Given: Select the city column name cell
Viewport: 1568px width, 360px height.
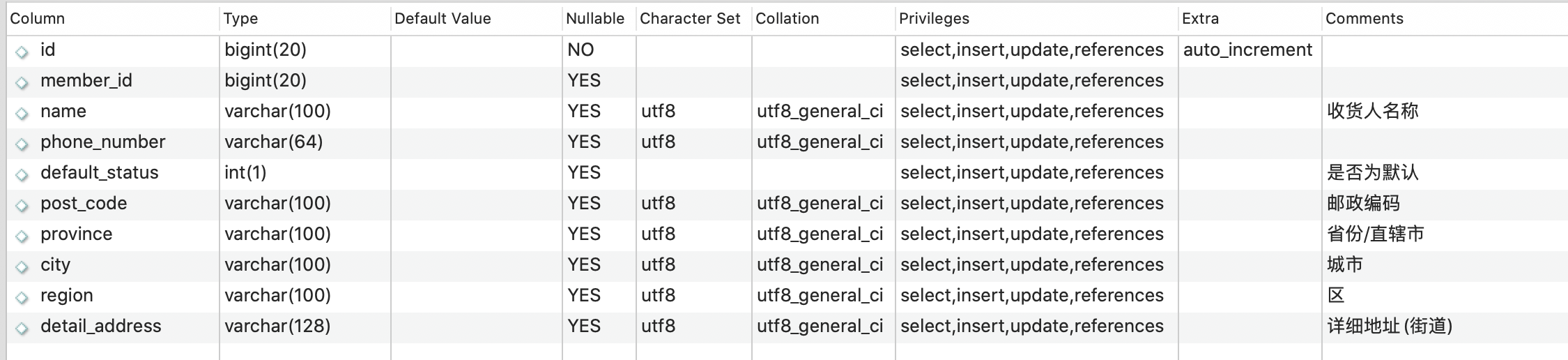Looking at the screenshot, I should coord(56,265).
